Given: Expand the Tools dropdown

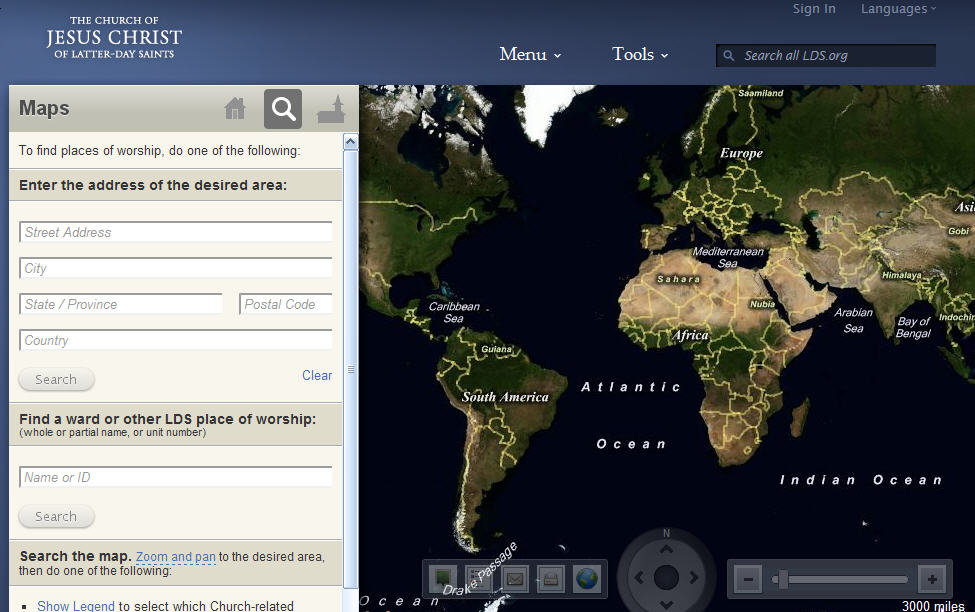Looking at the screenshot, I should coord(640,55).
